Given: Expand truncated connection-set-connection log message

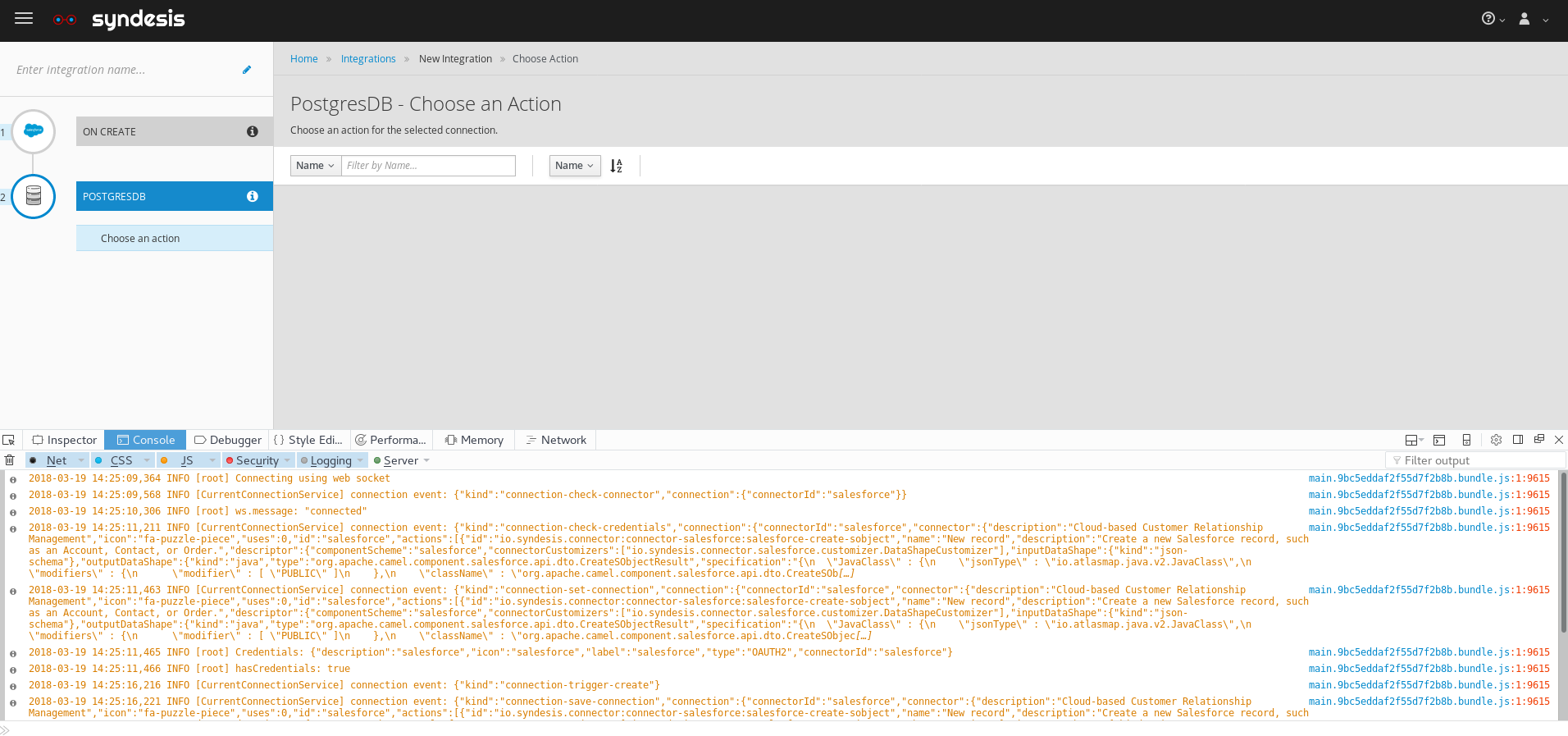Looking at the screenshot, I should point(864,636).
